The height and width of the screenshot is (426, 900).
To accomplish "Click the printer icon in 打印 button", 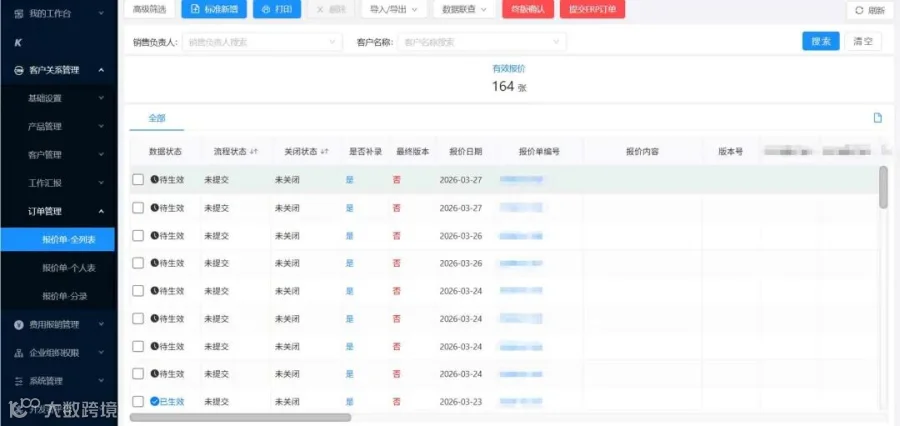I will click(x=266, y=9).
